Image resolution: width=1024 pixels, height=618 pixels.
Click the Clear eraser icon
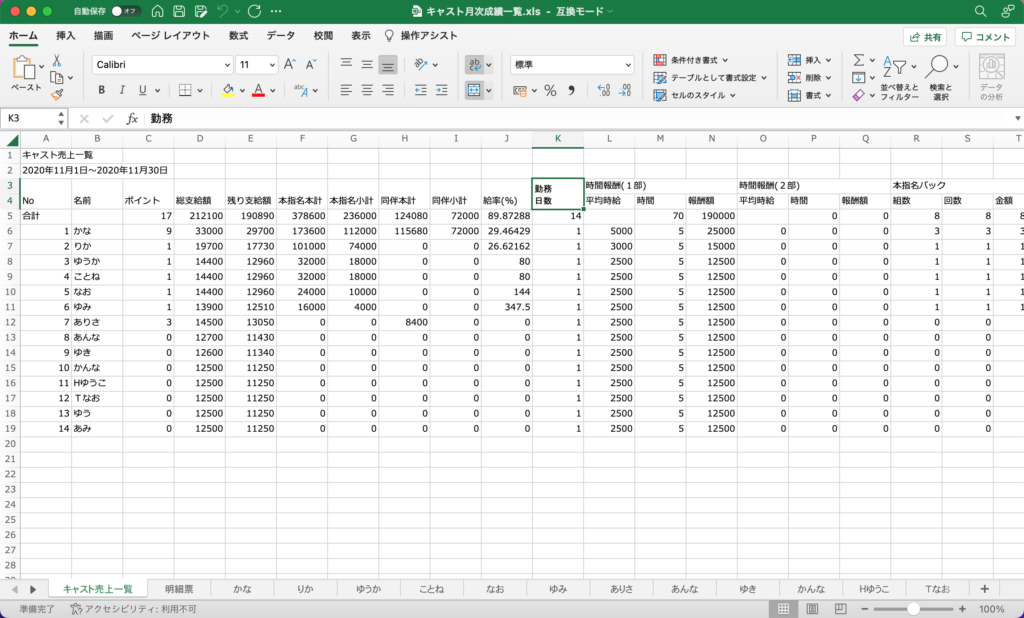coord(859,95)
